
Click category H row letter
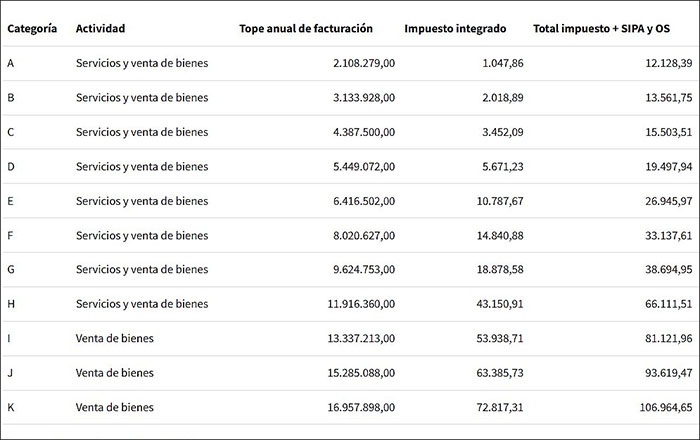pyautogui.click(x=11, y=304)
